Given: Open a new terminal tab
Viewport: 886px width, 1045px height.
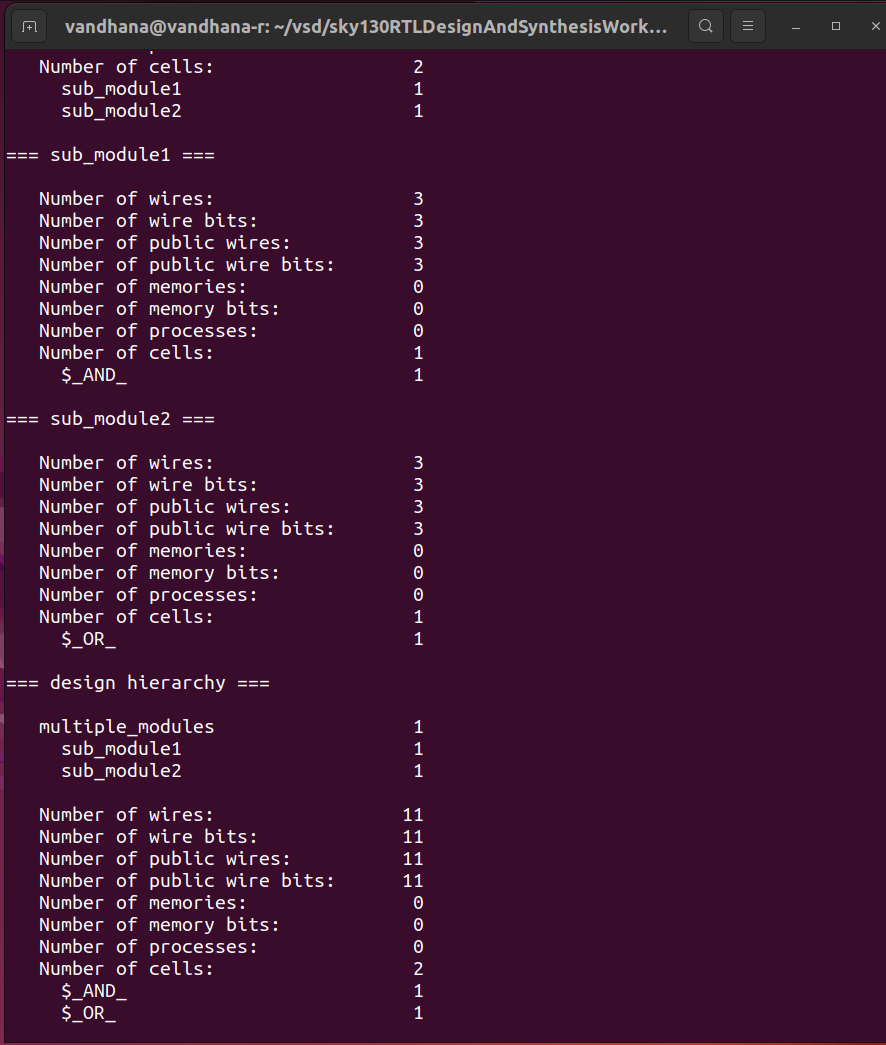Looking at the screenshot, I should pos(28,26).
